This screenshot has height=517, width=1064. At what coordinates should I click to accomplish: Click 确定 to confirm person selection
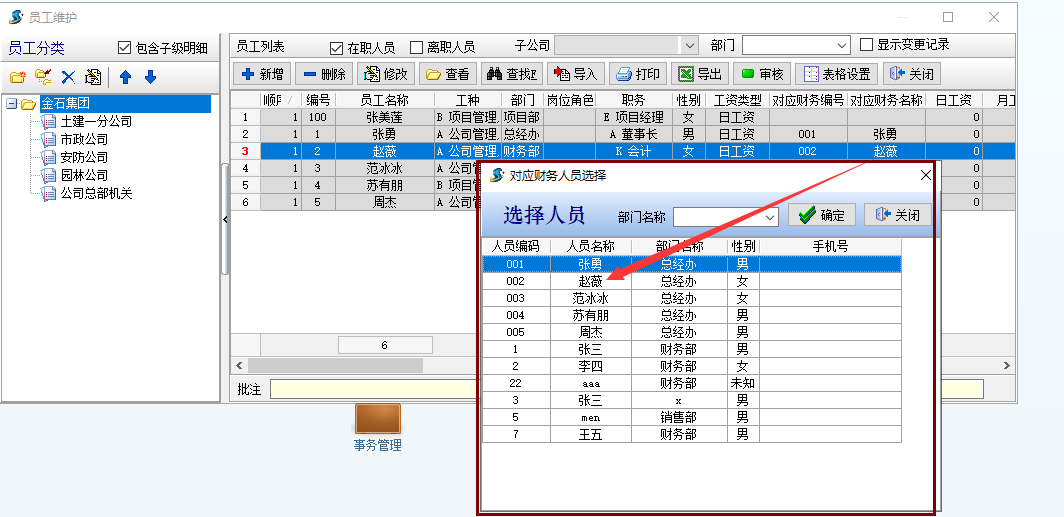(x=821, y=215)
